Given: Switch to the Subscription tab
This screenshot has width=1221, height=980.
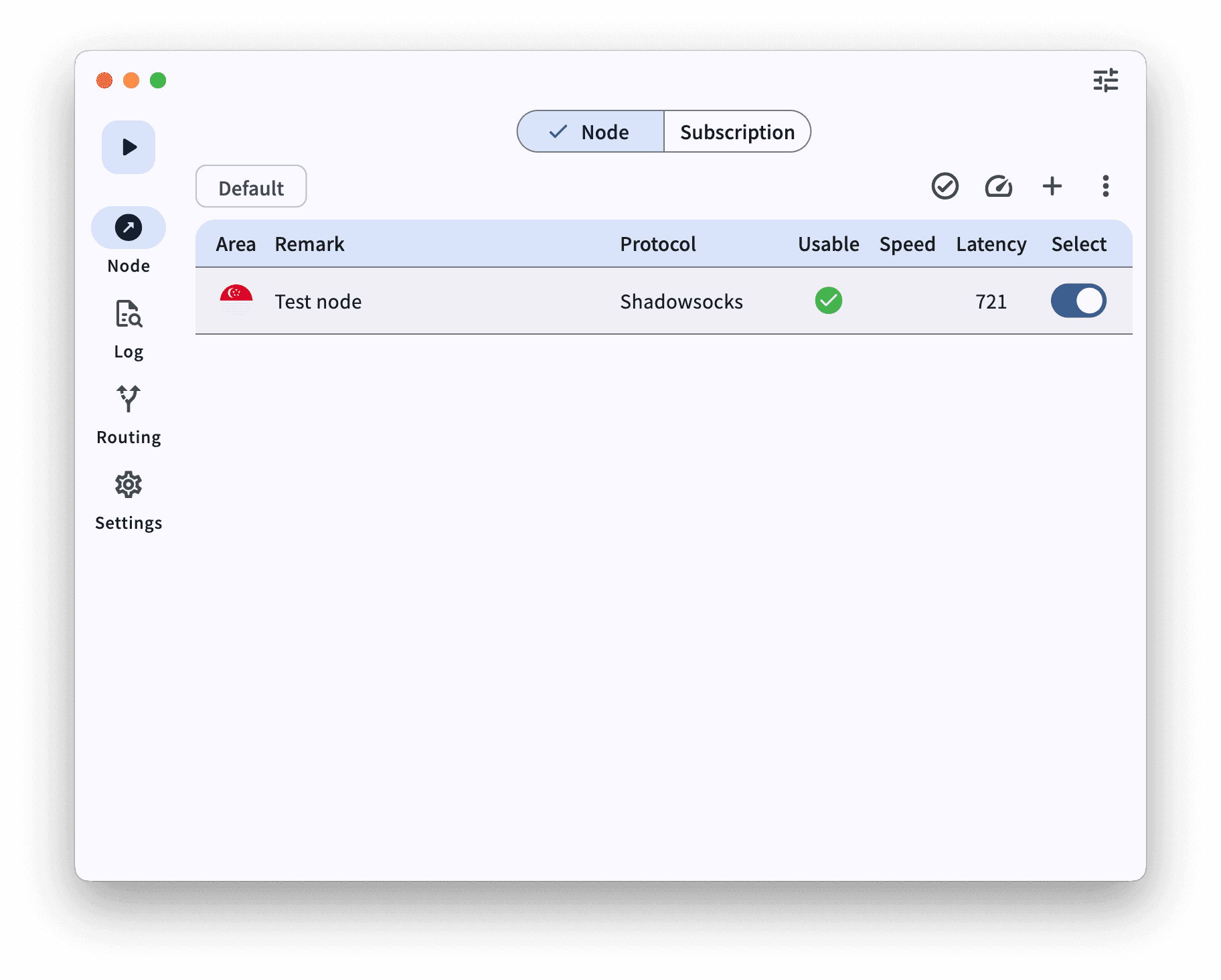Looking at the screenshot, I should coord(737,132).
